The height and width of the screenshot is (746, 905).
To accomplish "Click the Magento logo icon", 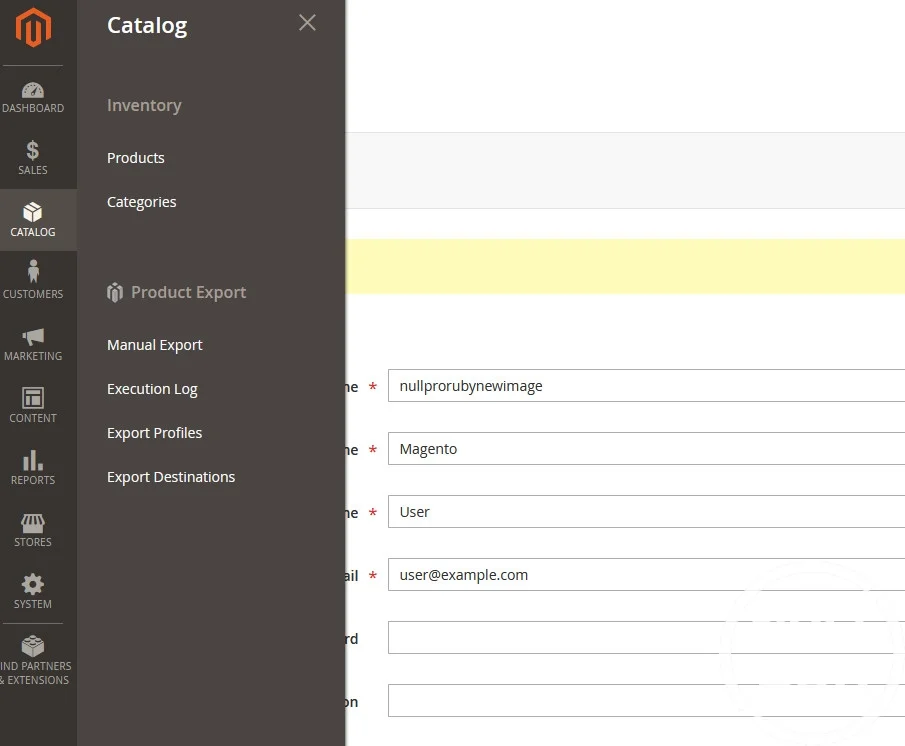I will [x=33, y=28].
